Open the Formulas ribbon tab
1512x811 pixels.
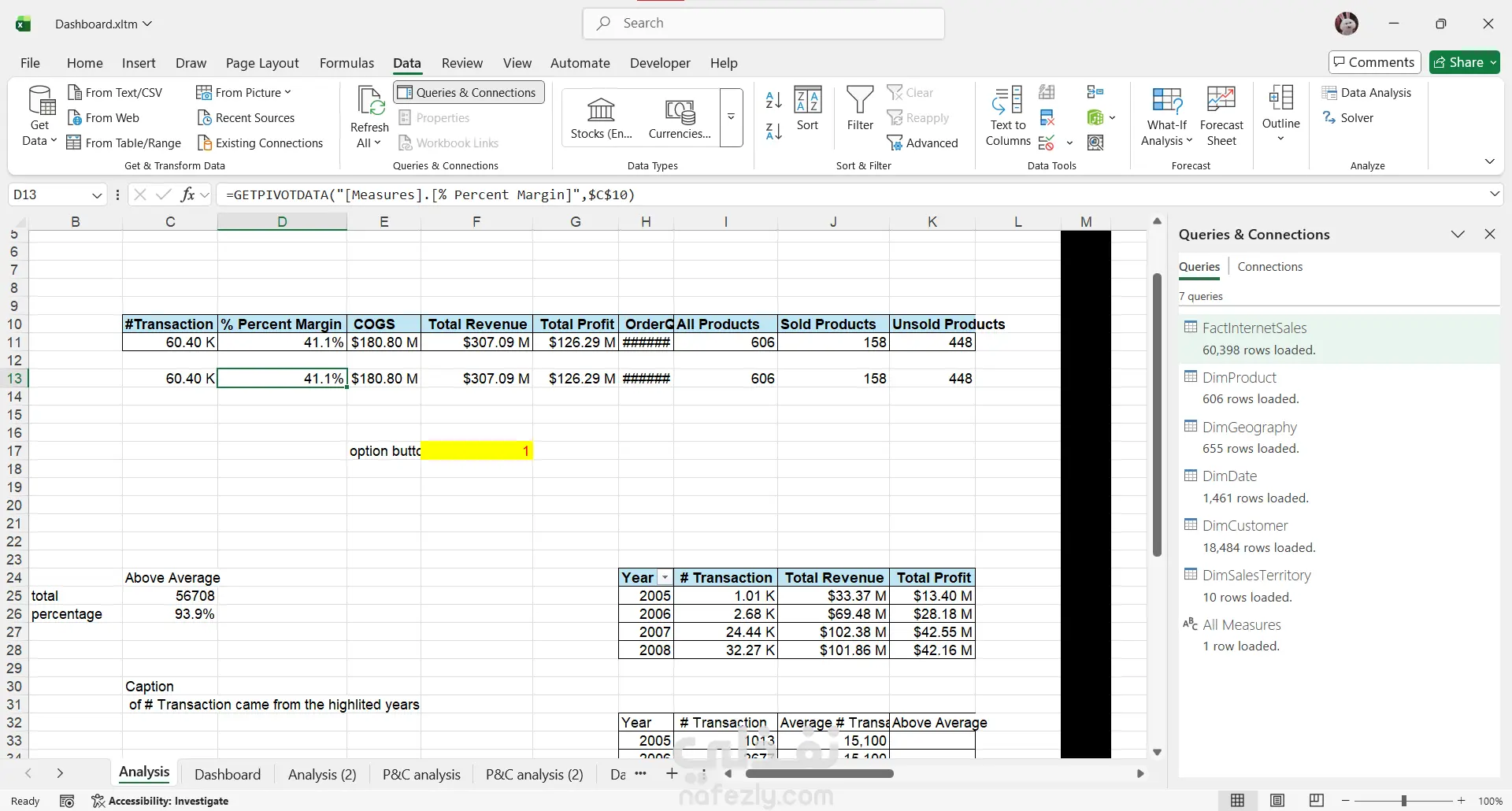(346, 63)
